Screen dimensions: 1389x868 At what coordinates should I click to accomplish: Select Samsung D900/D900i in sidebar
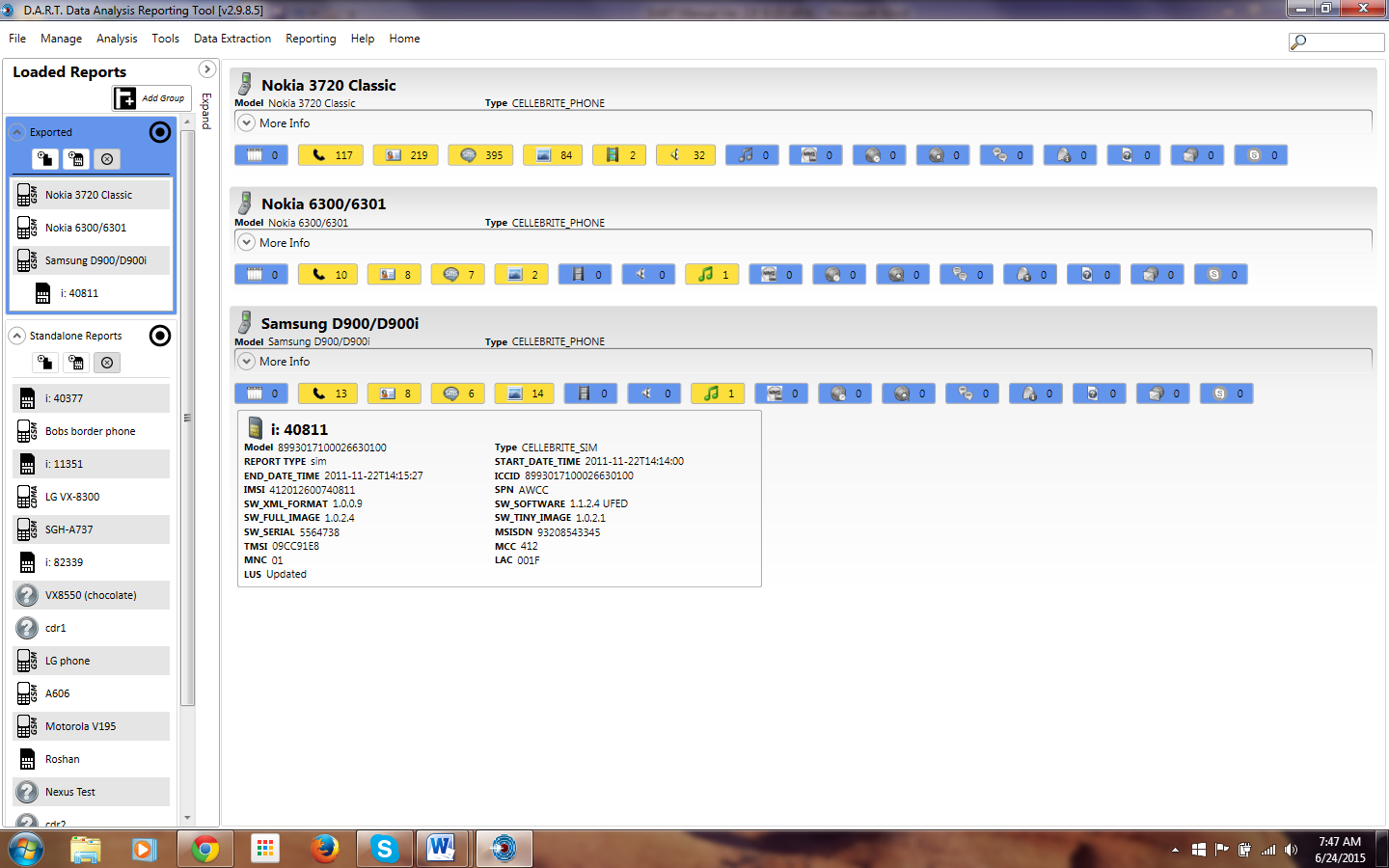pyautogui.click(x=92, y=260)
